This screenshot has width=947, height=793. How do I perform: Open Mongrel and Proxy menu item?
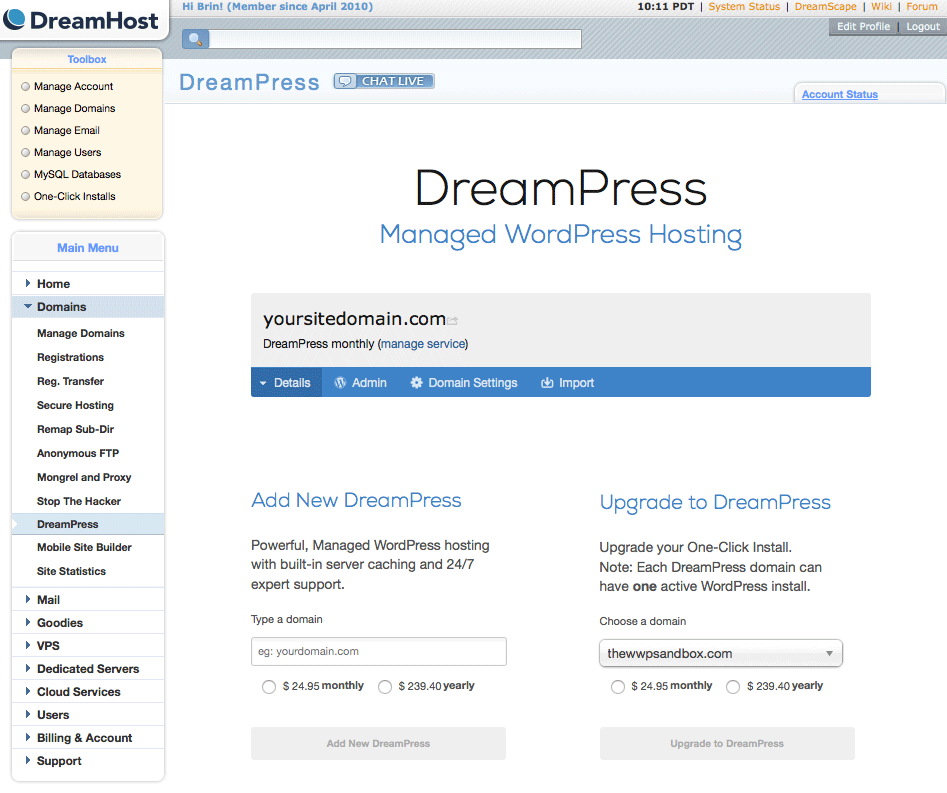pyautogui.click(x=84, y=477)
